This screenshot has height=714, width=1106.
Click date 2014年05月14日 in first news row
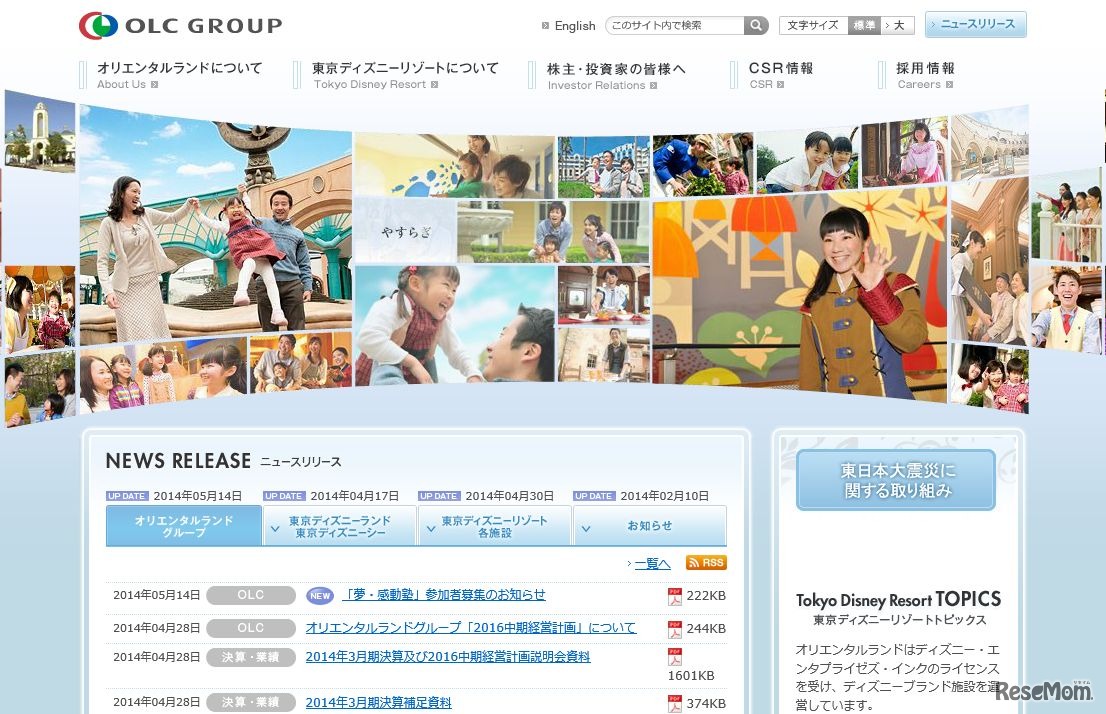click(157, 595)
